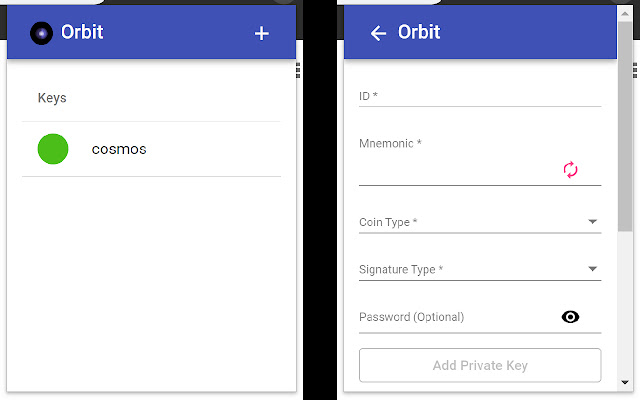Go back using the left arrow

click(x=378, y=33)
